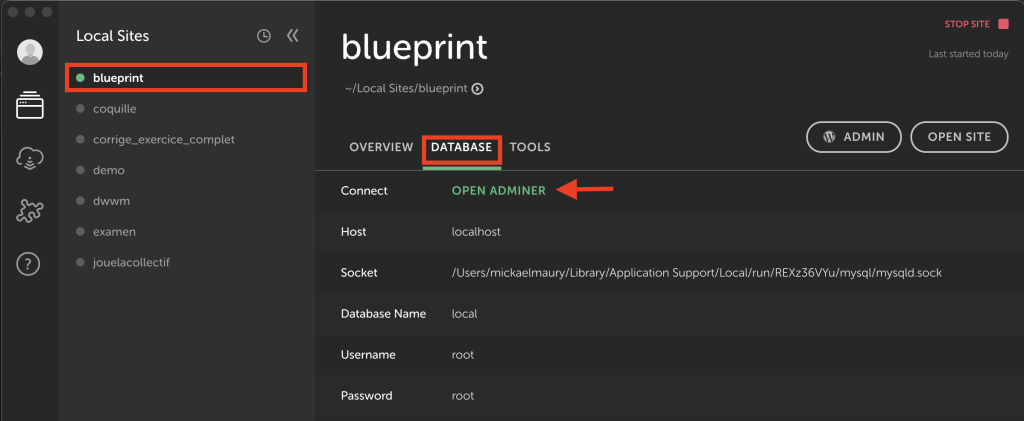The width and height of the screenshot is (1024, 421).
Task: Select the Local Sites sidebar icon
Action: (29, 106)
